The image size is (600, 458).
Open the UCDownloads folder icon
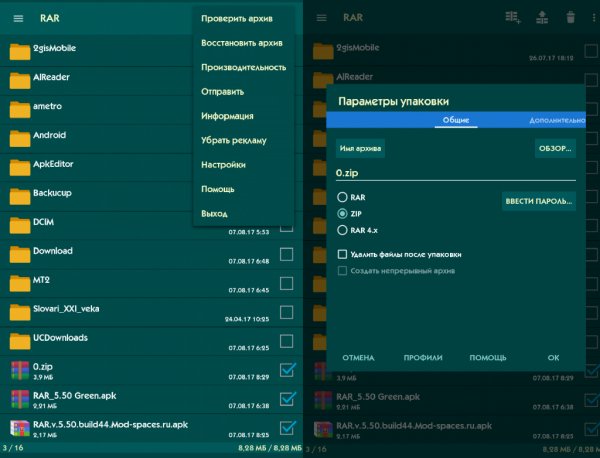[20, 341]
